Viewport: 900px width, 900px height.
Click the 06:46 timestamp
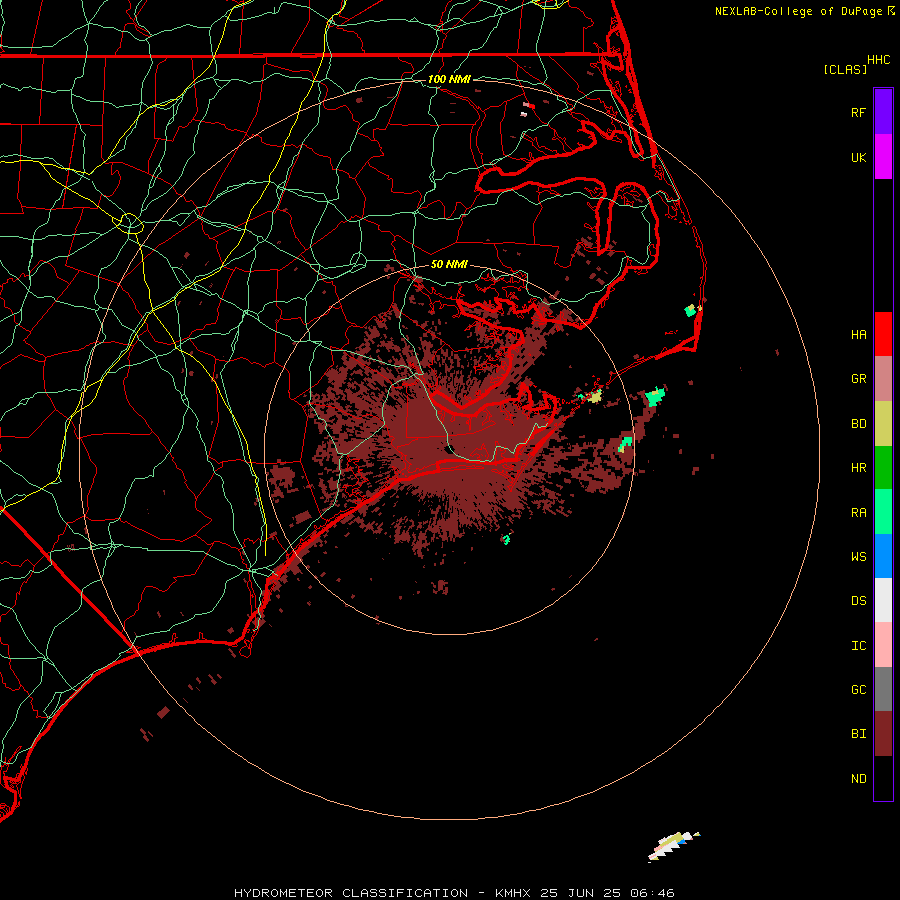point(651,893)
